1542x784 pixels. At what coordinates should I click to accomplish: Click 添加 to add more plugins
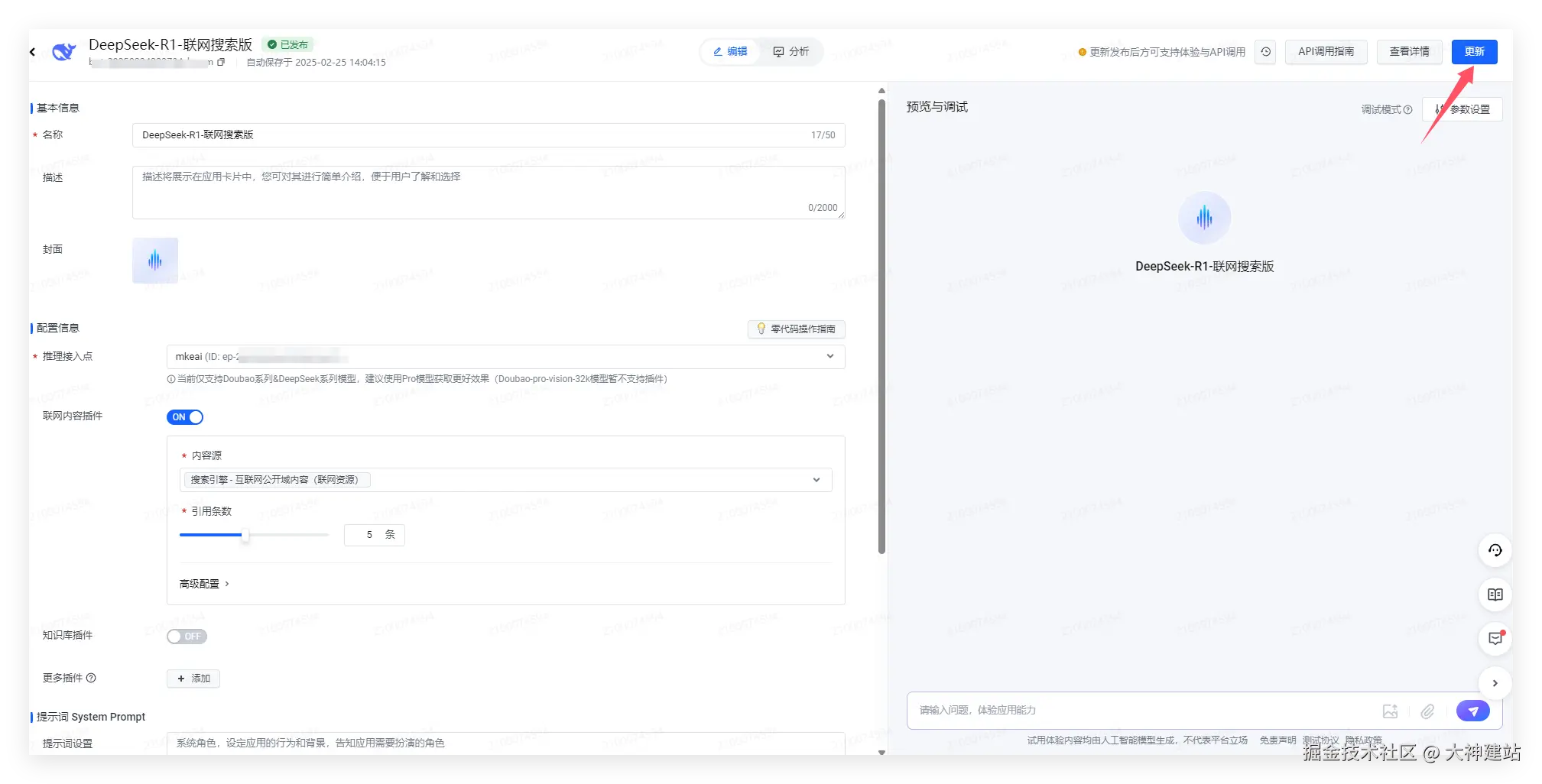(x=193, y=679)
